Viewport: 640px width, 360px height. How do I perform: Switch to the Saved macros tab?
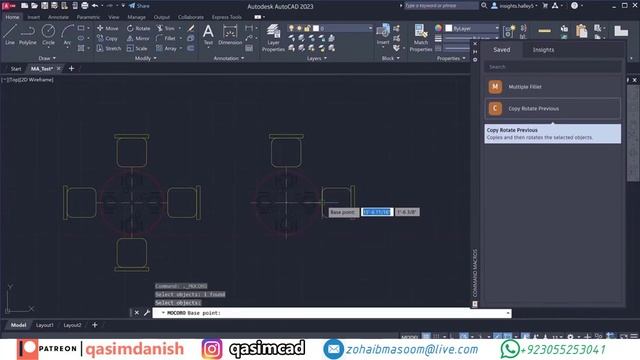point(502,50)
